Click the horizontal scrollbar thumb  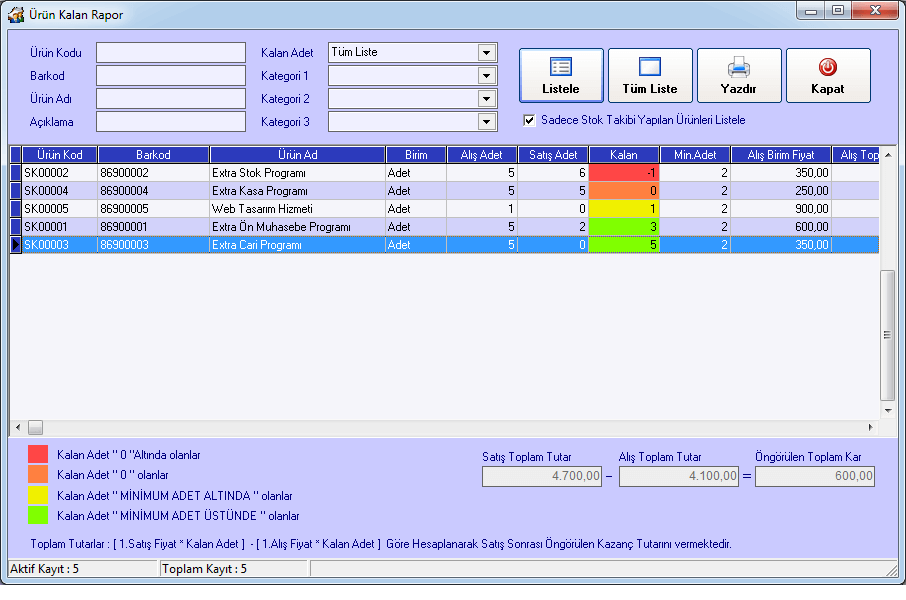35,428
